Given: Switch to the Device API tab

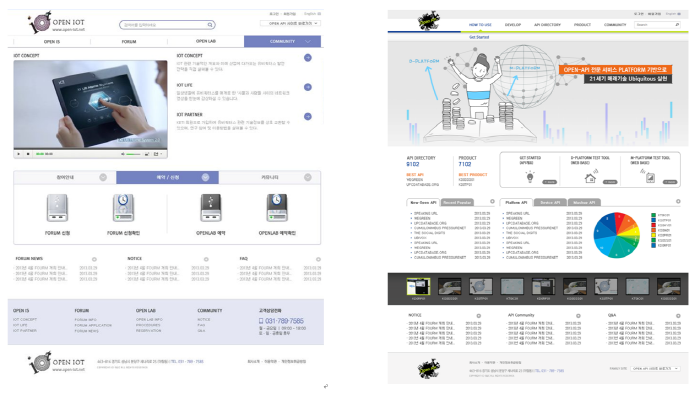Looking at the screenshot, I should tap(550, 203).
